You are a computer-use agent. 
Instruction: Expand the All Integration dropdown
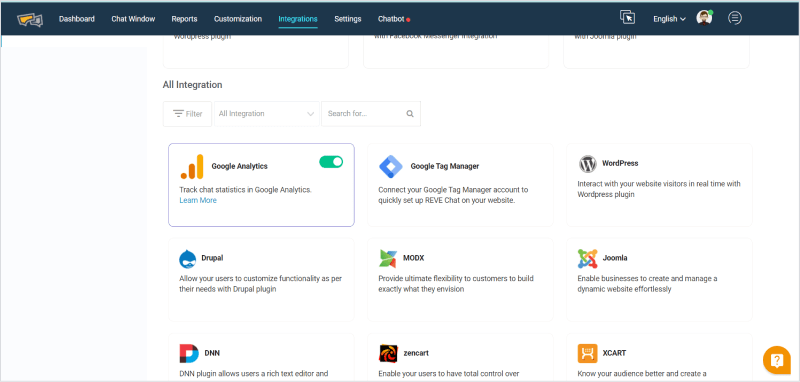266,114
